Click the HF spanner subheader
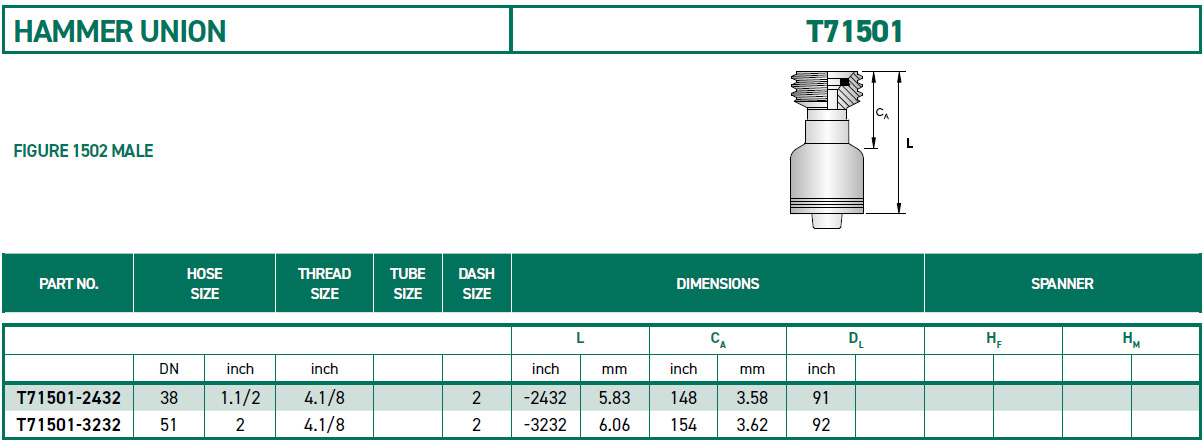 click(x=993, y=340)
